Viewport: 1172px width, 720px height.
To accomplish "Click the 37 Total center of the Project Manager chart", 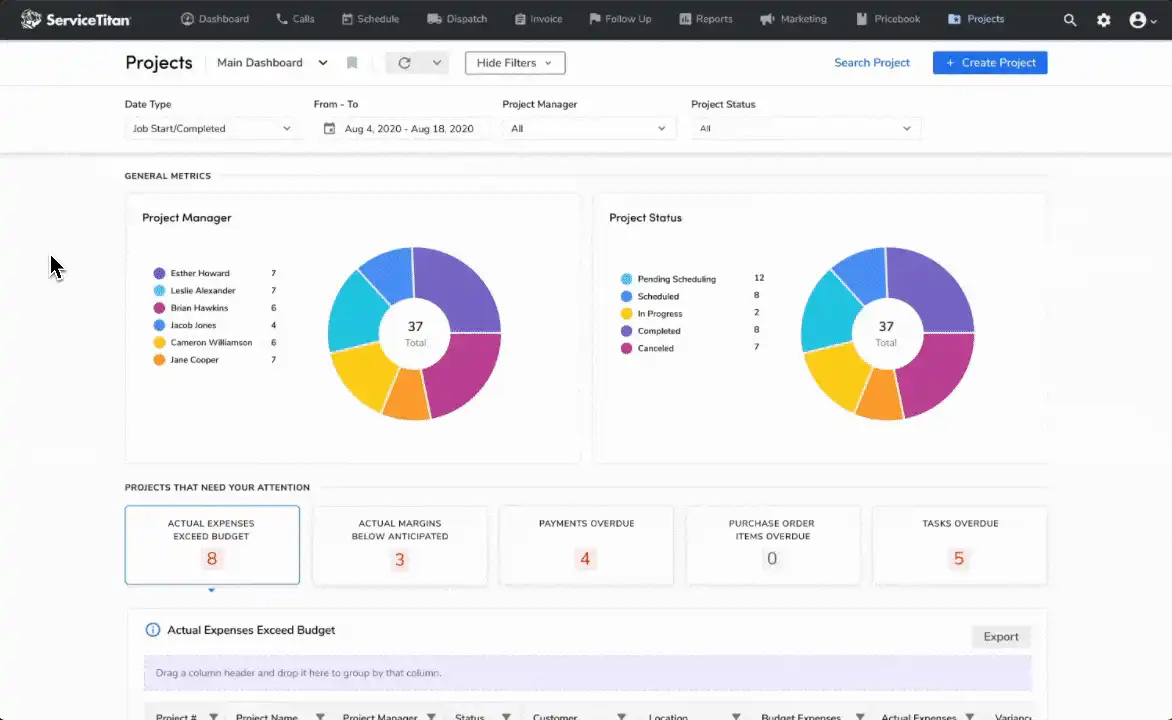I will 415,333.
